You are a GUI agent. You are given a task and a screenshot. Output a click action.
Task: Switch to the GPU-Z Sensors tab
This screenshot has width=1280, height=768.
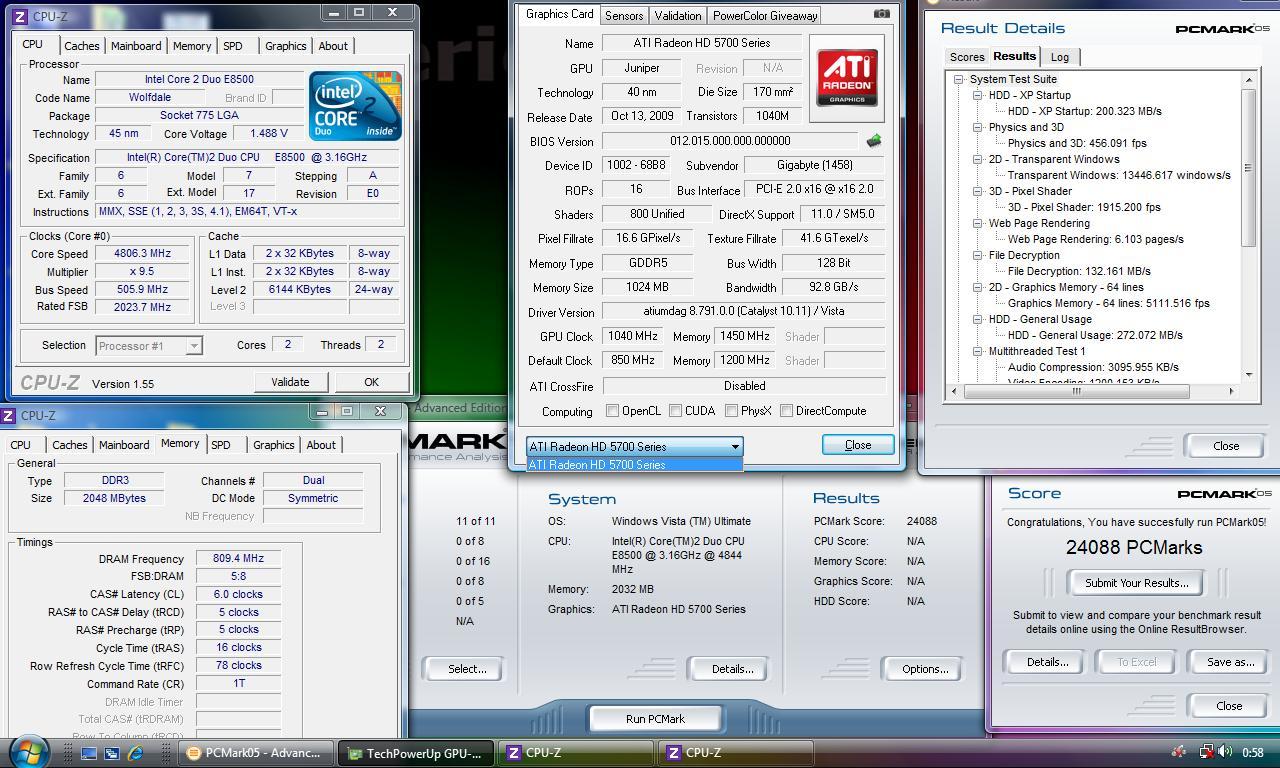coord(624,16)
